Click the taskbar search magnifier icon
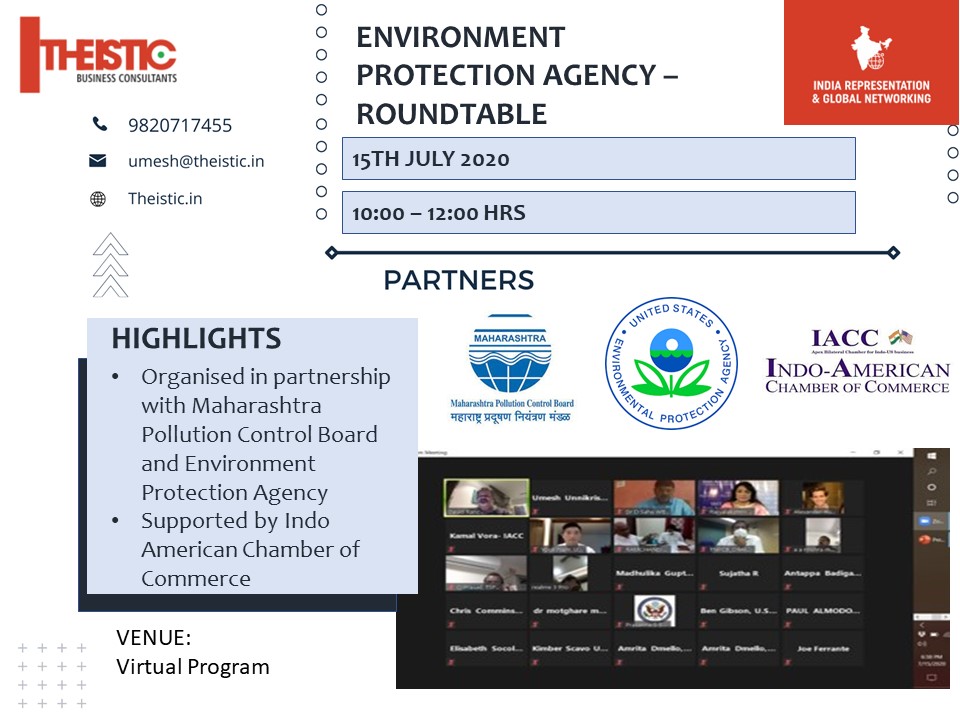The image size is (960, 720). click(932, 472)
